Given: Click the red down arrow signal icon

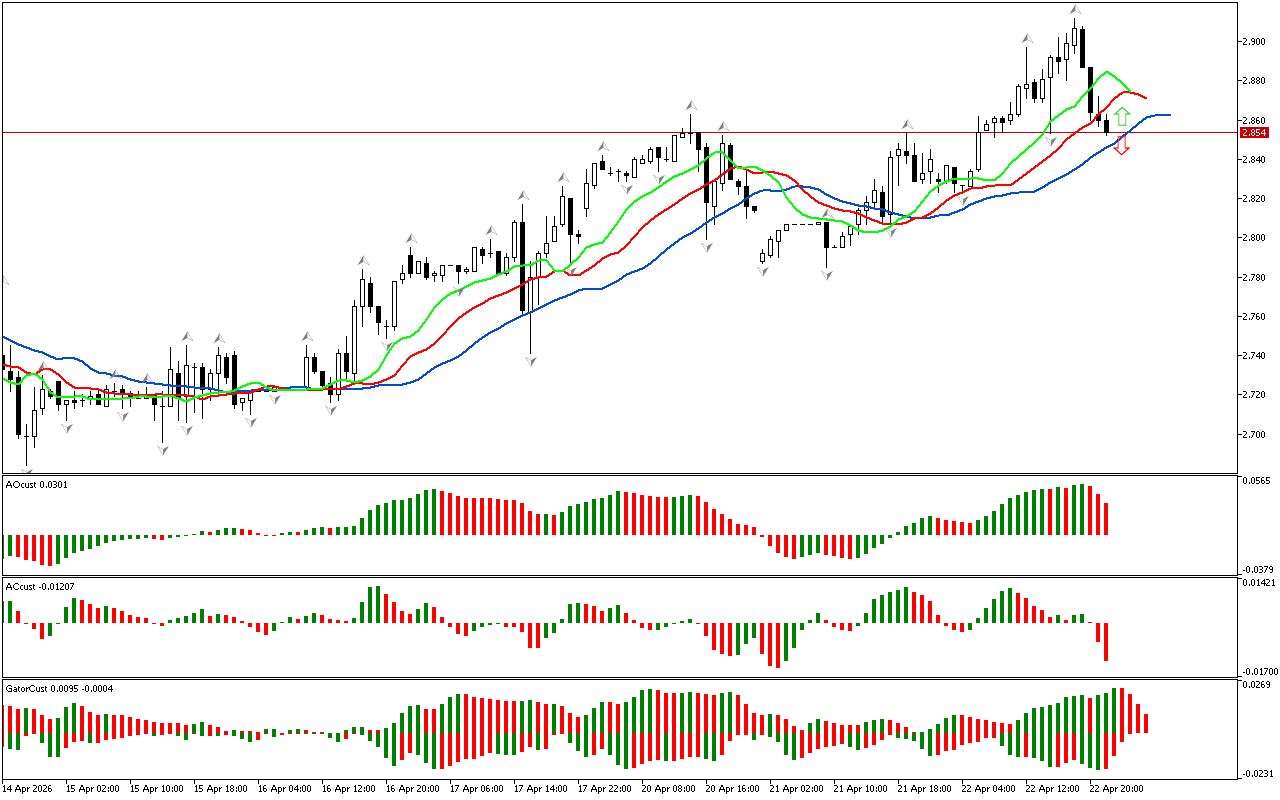Looking at the screenshot, I should tap(1122, 146).
